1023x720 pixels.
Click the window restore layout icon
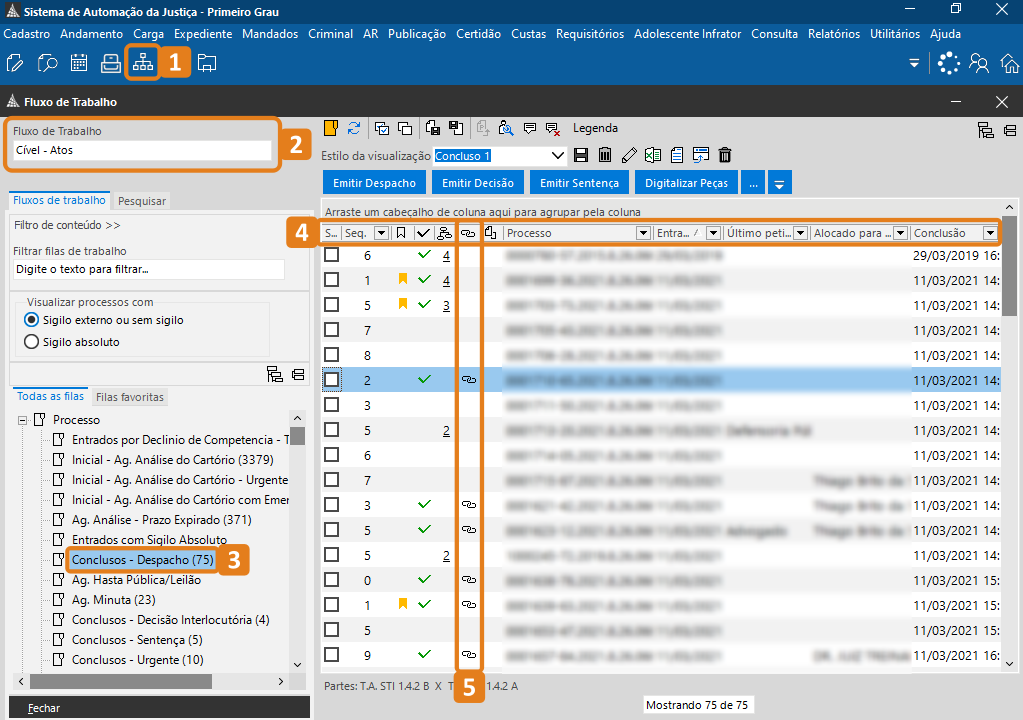pos(701,155)
